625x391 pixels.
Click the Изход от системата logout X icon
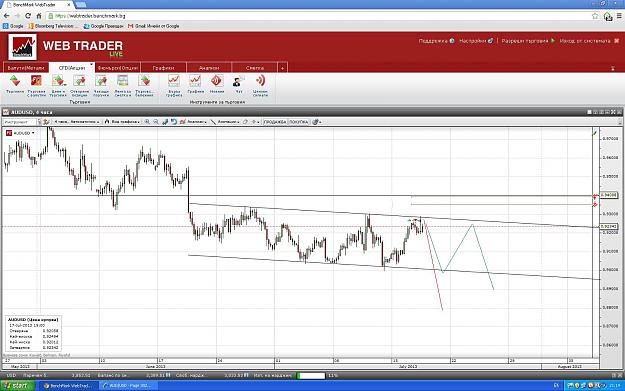pos(617,41)
